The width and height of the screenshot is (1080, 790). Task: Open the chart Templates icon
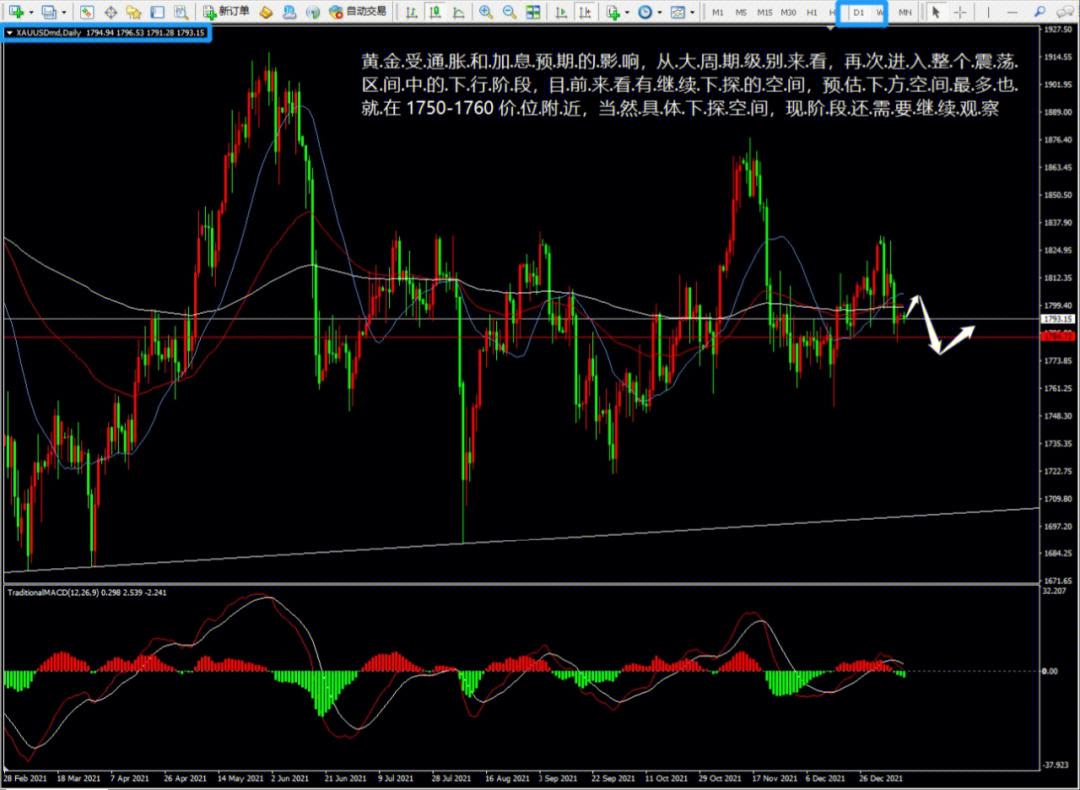tap(678, 12)
